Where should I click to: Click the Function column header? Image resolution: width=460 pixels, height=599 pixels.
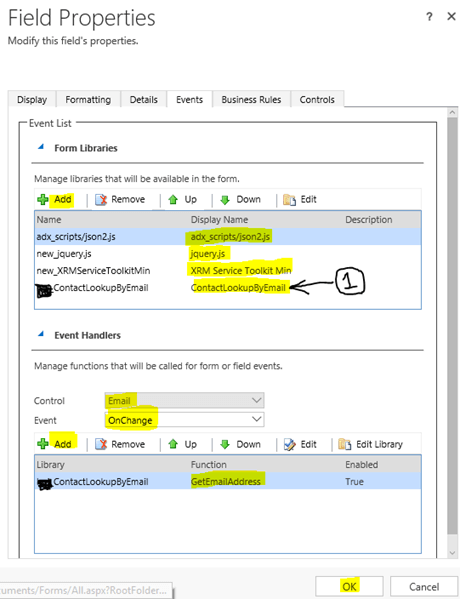[209, 465]
